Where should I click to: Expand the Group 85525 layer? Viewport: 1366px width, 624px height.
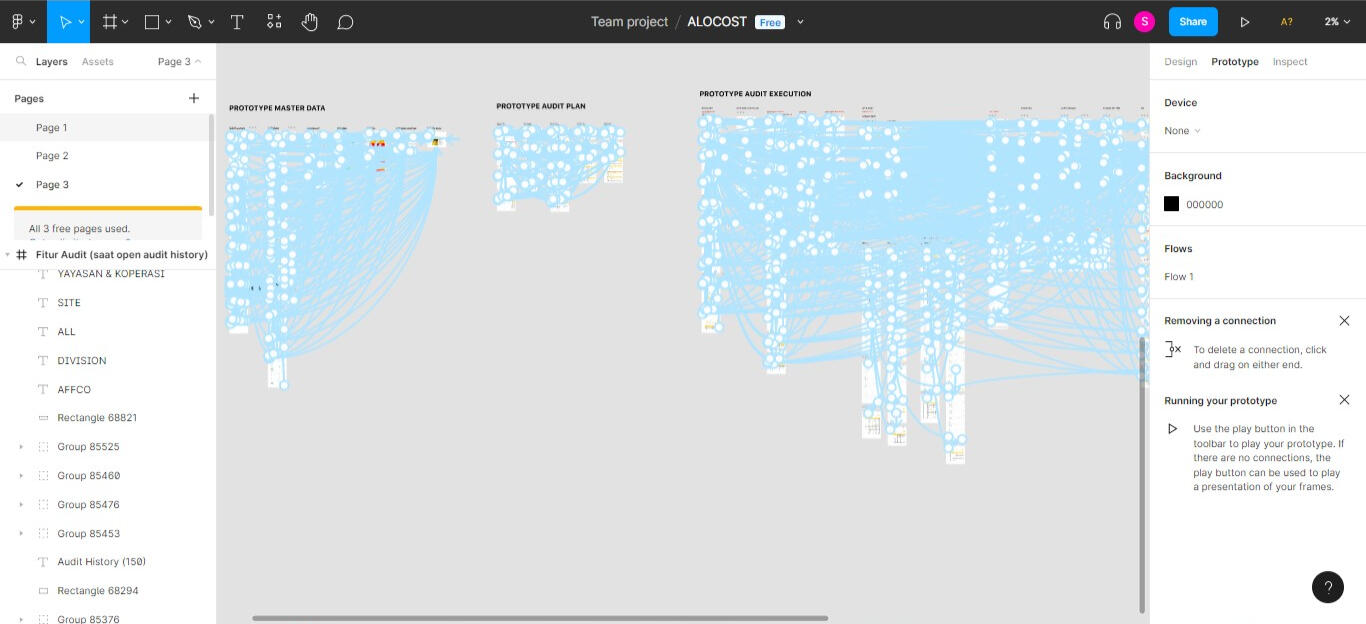click(x=21, y=447)
